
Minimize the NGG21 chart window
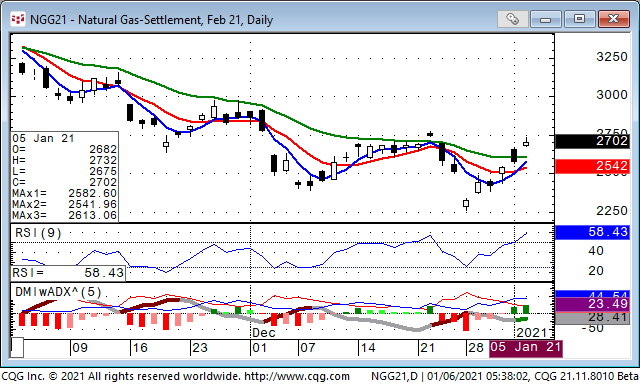coord(546,19)
